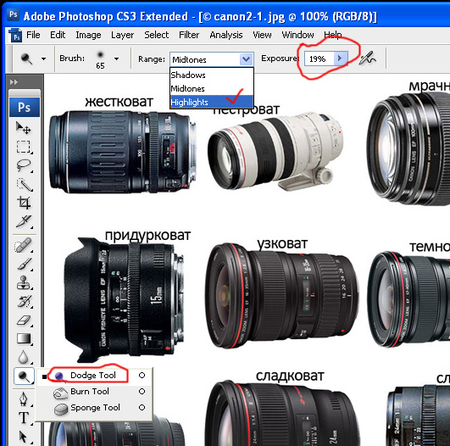Open the File menu
450x446 pixels.
(x=33, y=35)
